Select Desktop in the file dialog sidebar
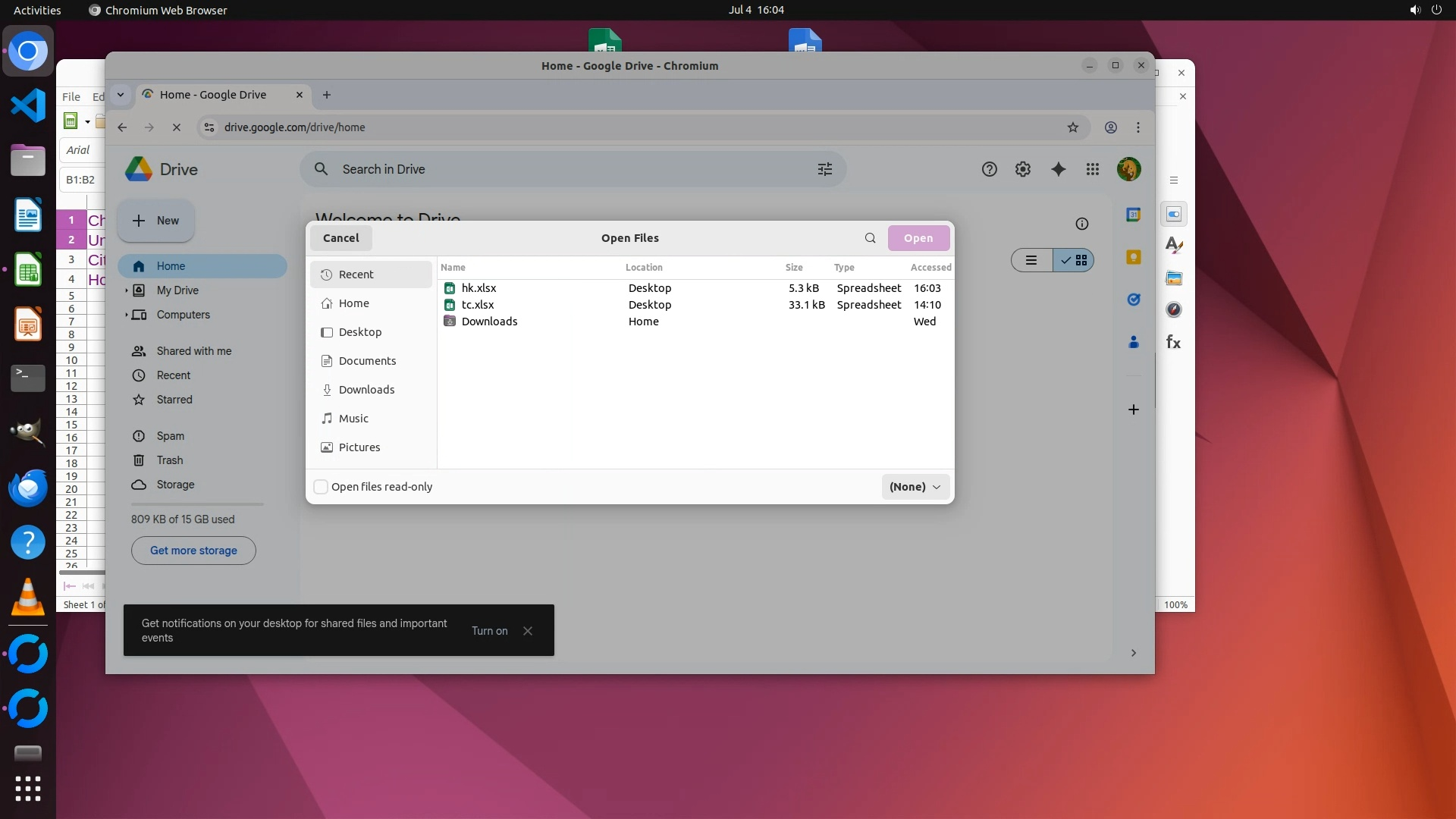Image resolution: width=1456 pixels, height=819 pixels. pos(359,332)
